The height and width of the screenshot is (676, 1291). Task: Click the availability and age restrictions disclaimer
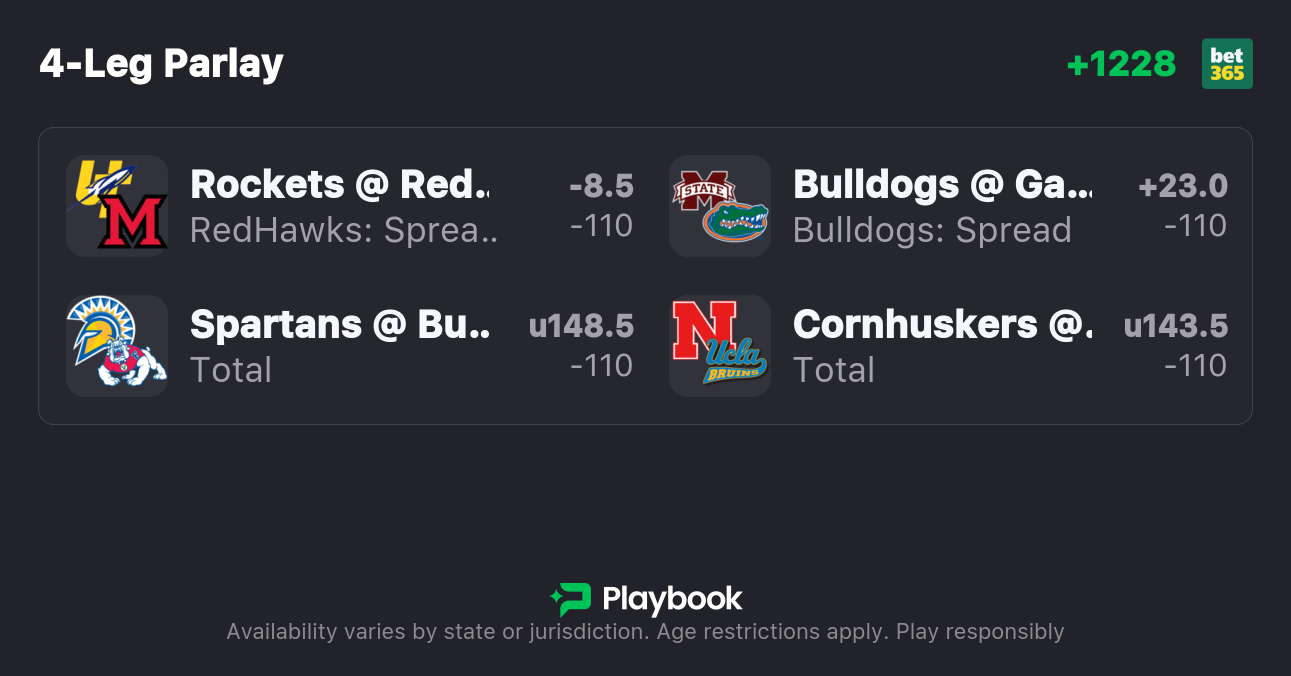coord(645,632)
